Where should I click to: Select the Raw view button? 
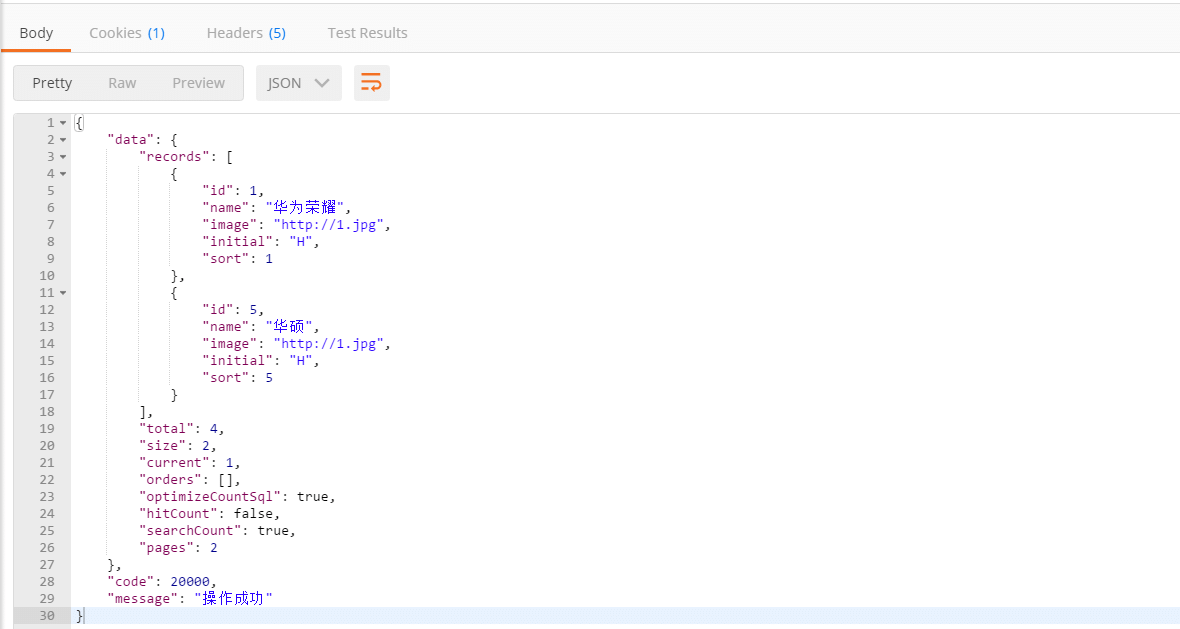point(122,83)
